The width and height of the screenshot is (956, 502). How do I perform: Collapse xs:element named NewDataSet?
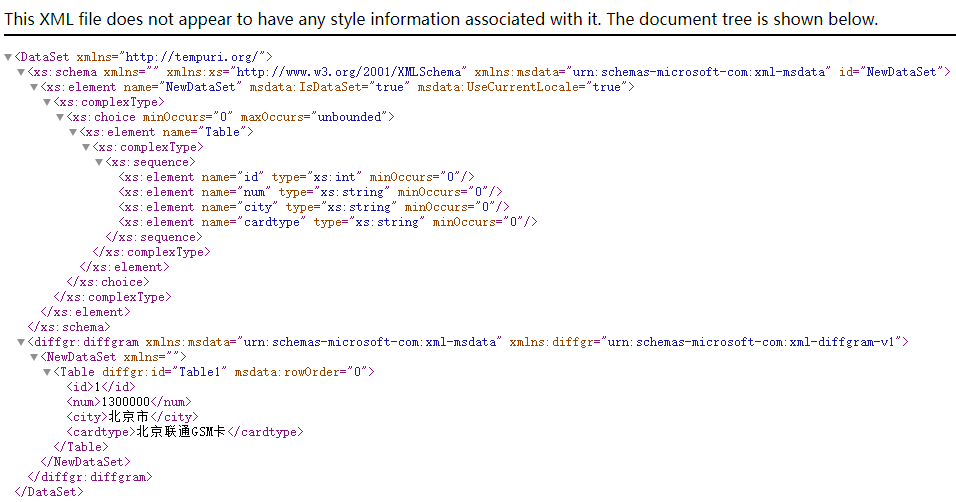(x=35, y=88)
